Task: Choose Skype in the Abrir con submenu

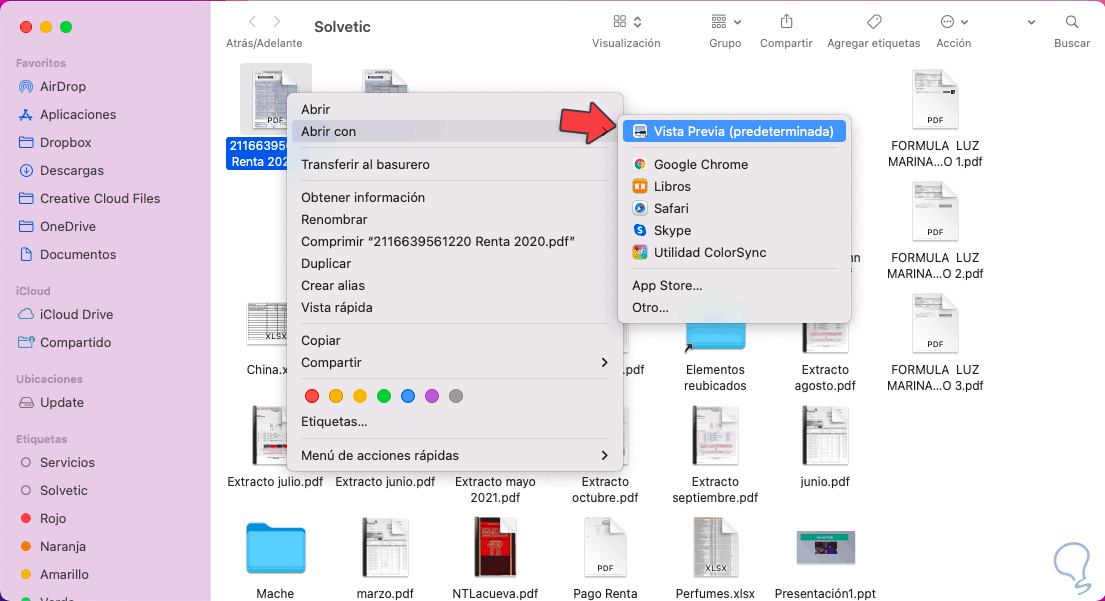Action: point(734,230)
